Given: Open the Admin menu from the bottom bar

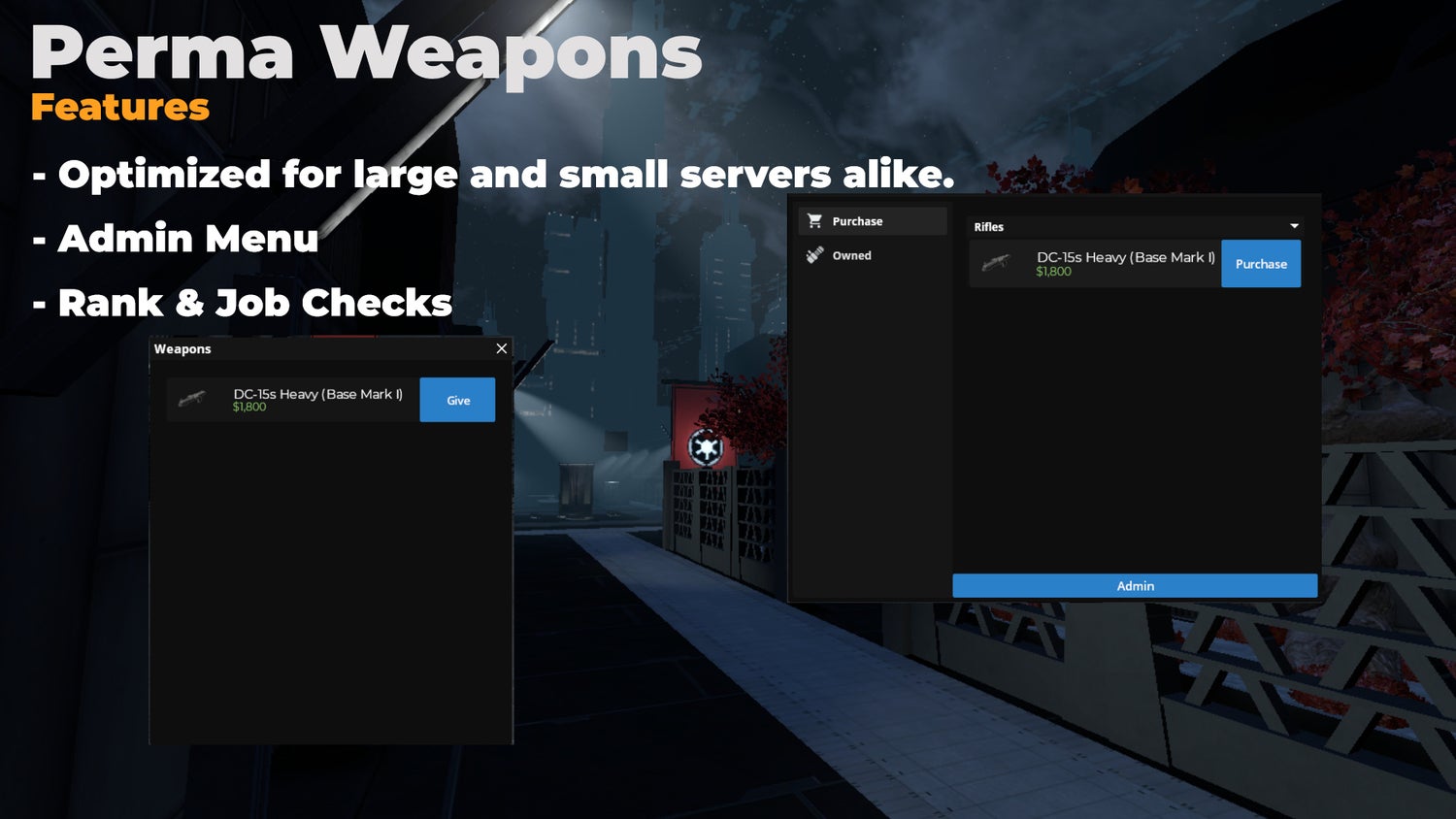Looking at the screenshot, I should (1135, 586).
